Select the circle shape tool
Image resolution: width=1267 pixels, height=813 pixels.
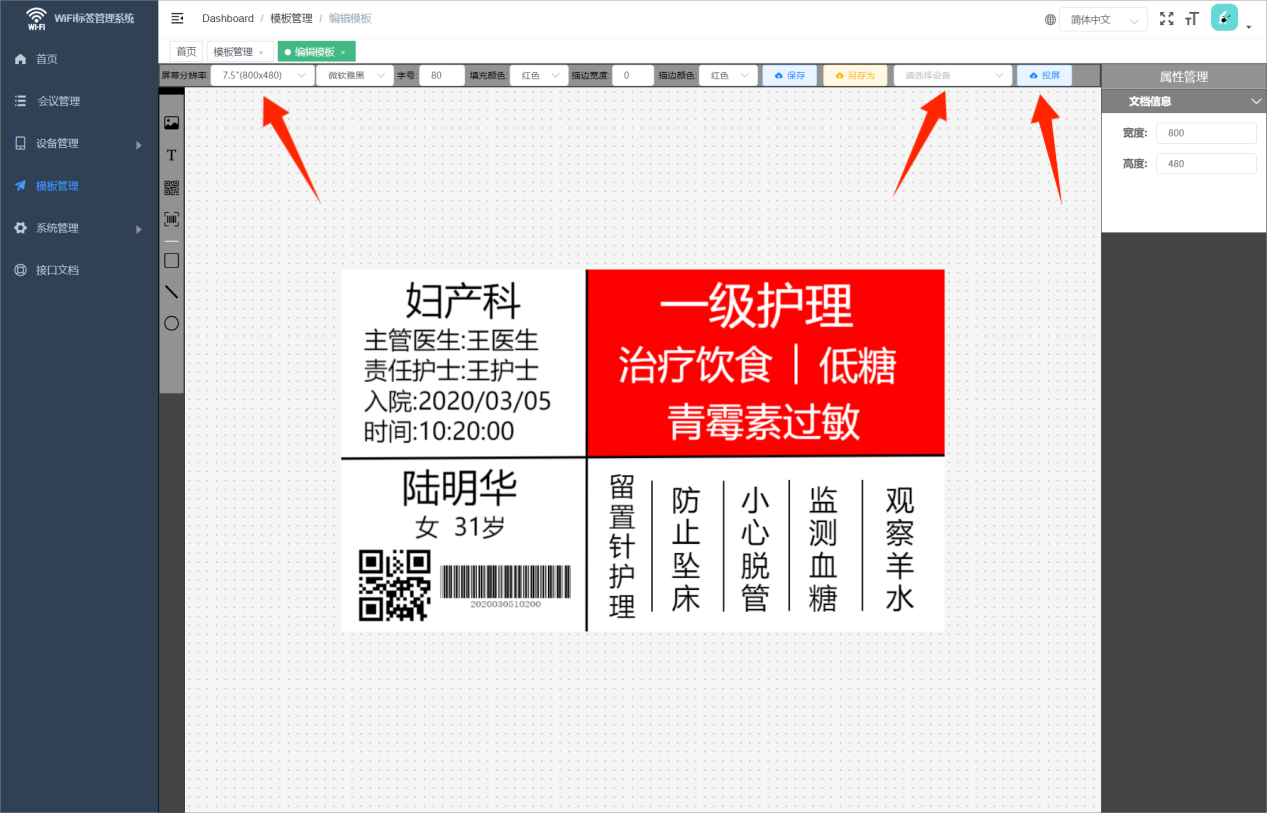click(171, 323)
